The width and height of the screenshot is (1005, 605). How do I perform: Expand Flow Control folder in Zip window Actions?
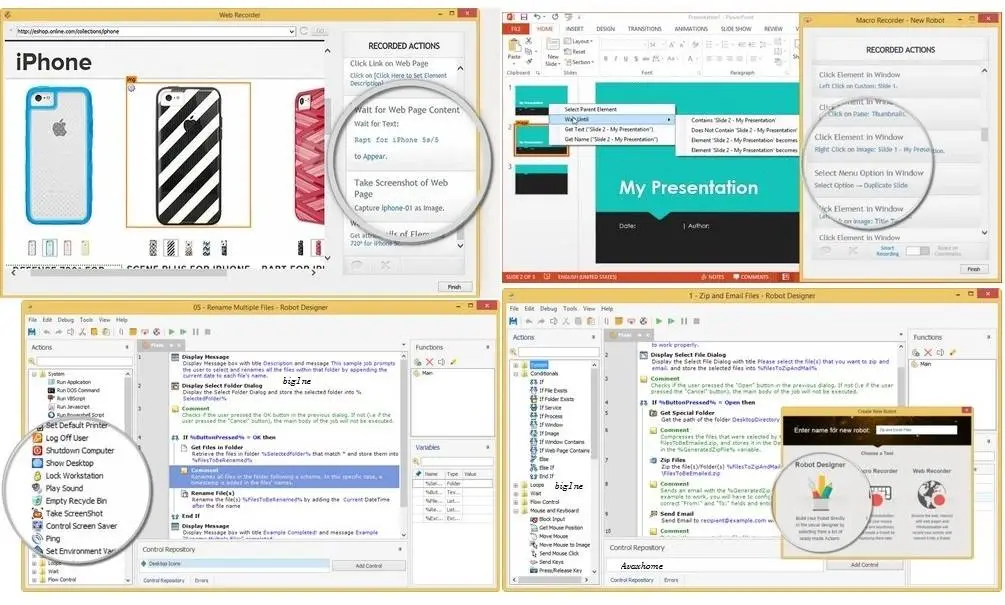coord(516,502)
